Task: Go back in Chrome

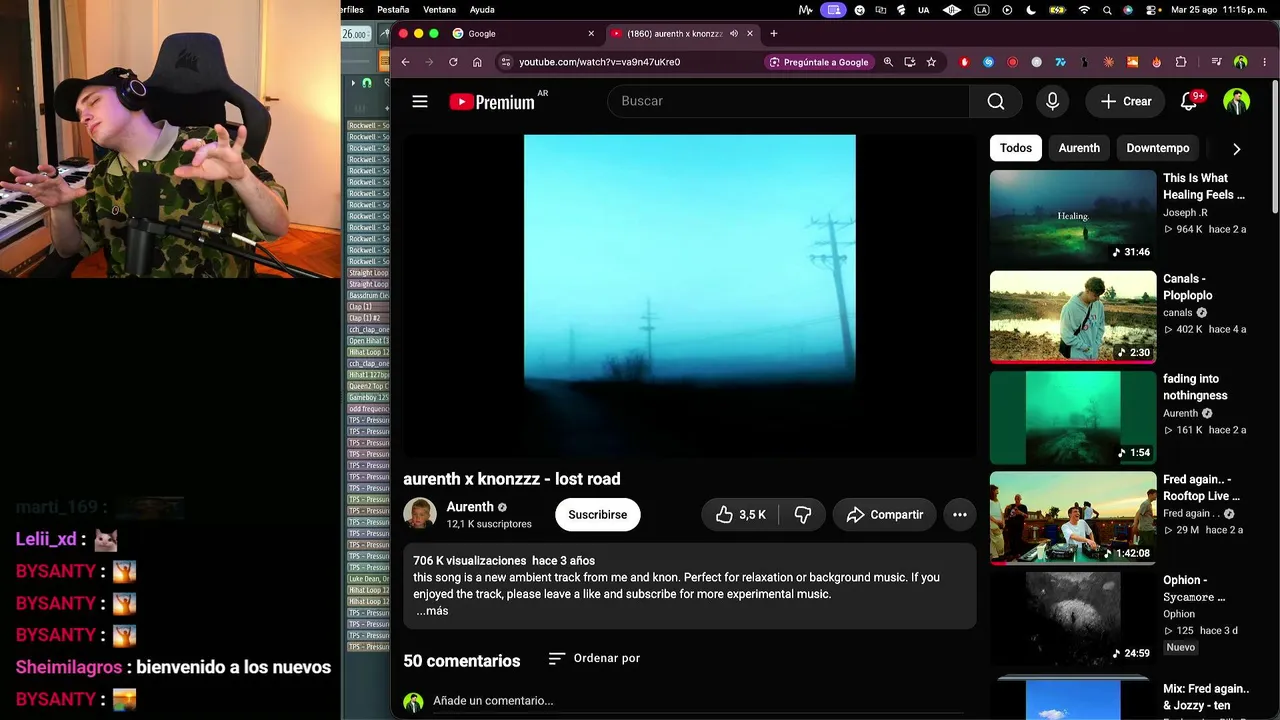Action: coord(405,62)
